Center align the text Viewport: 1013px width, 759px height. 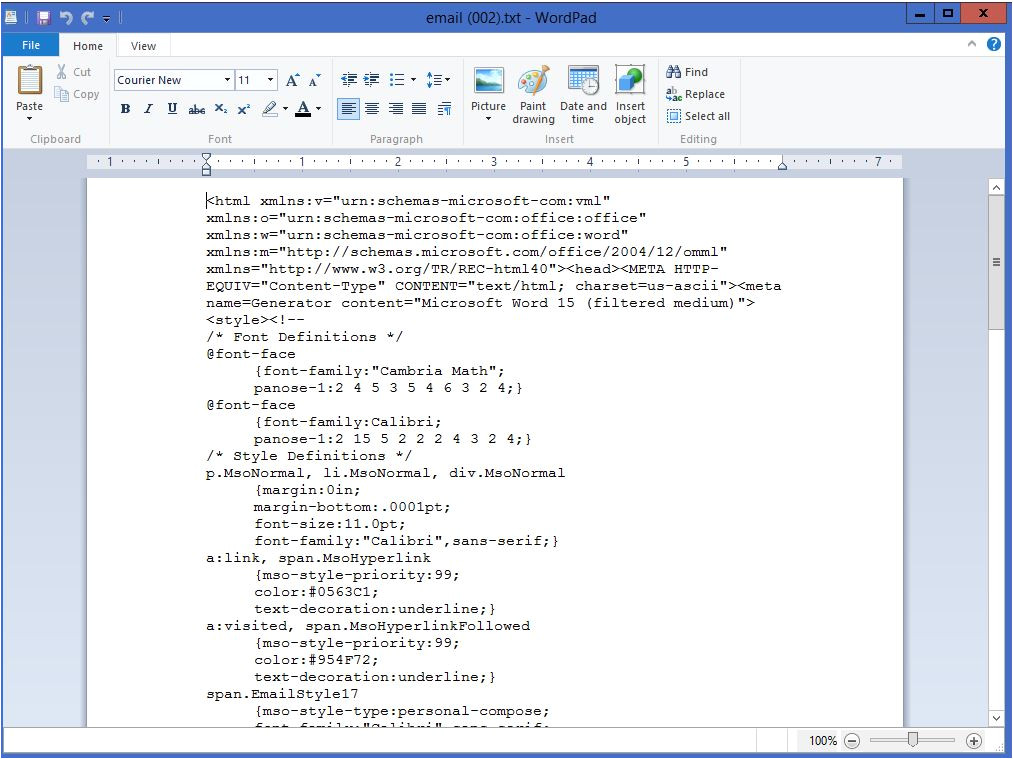[x=372, y=109]
